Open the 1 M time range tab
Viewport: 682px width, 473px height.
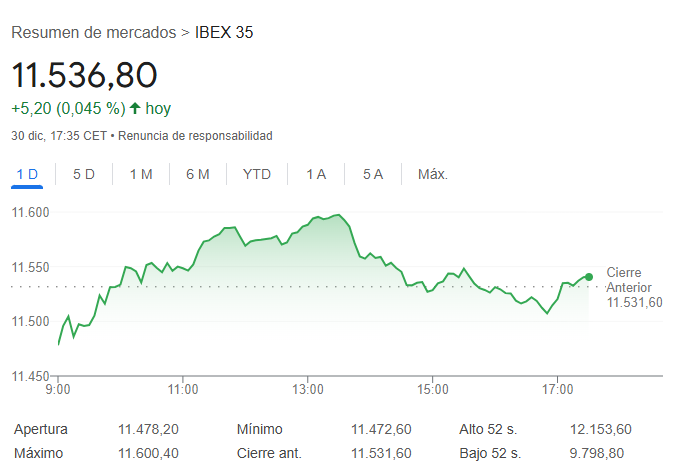point(141,174)
